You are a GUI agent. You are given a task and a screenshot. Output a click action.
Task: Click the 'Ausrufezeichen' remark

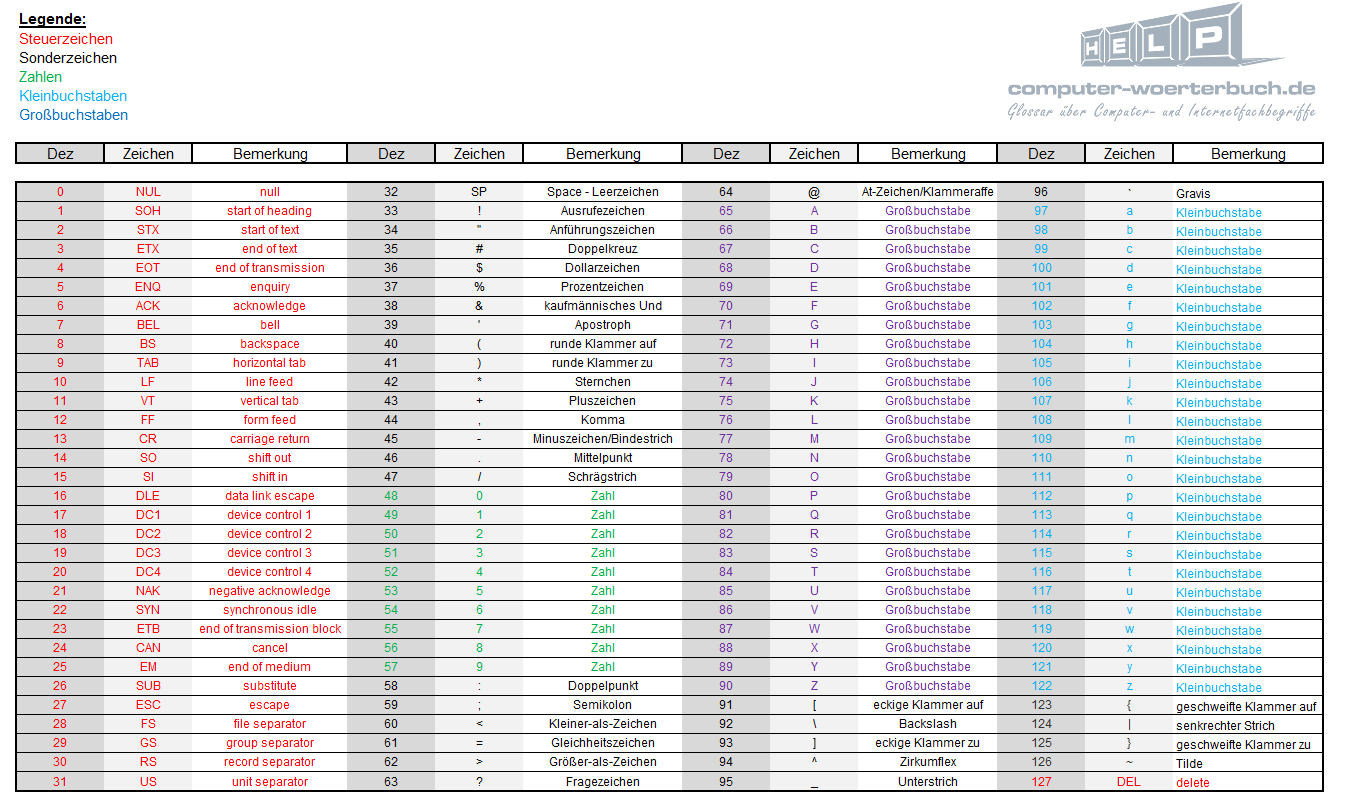click(603, 211)
